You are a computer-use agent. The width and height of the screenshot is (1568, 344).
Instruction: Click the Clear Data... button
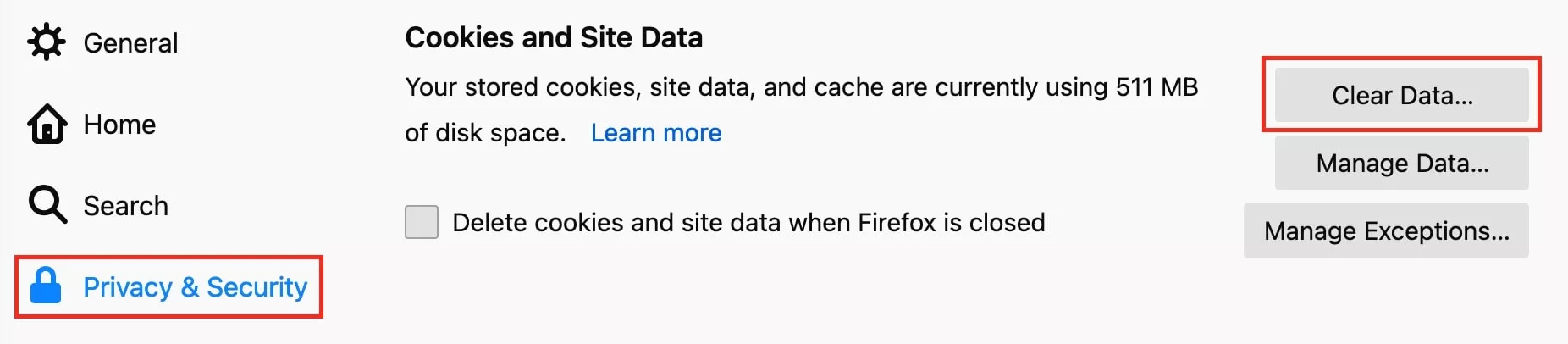coord(1402,95)
